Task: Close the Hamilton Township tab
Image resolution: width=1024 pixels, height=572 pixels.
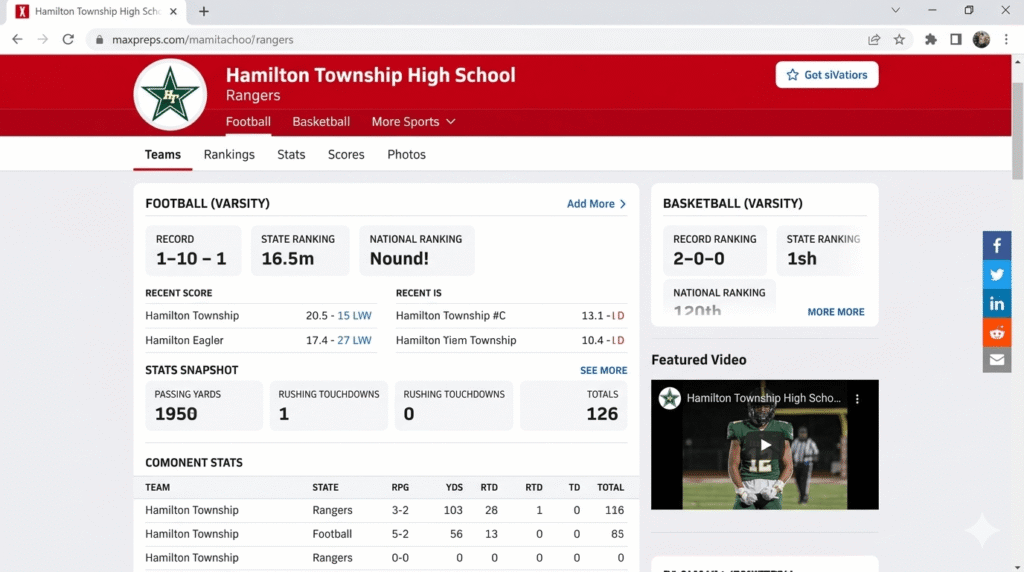Action: pyautogui.click(x=173, y=11)
